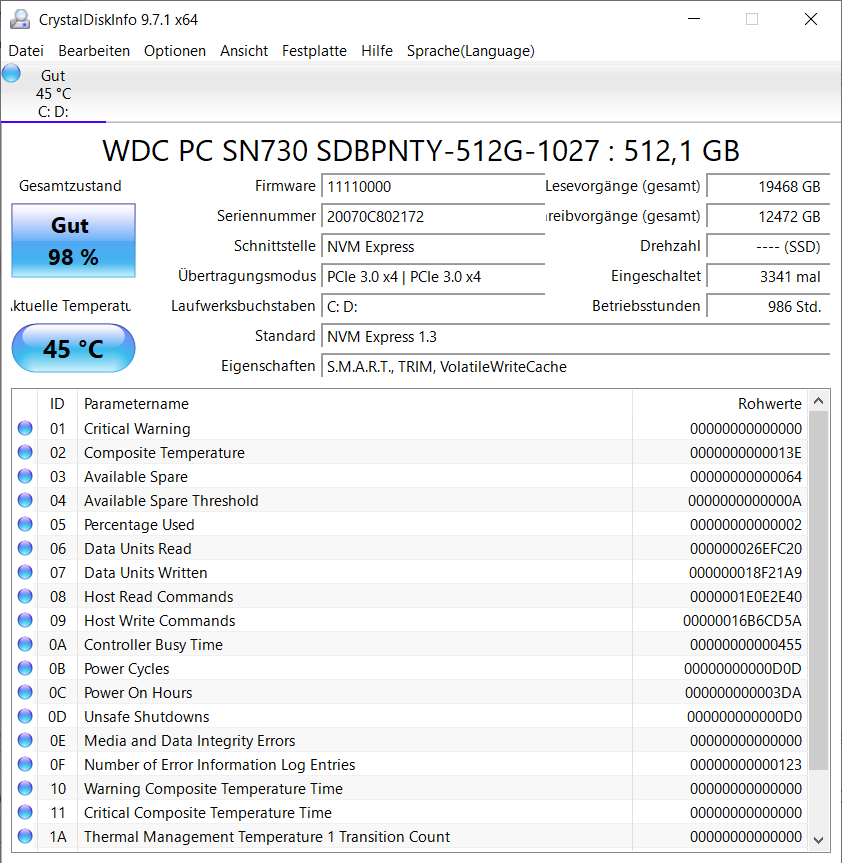Select the blue drive status orb for C: D:
842x863 pixels.
tap(11, 73)
